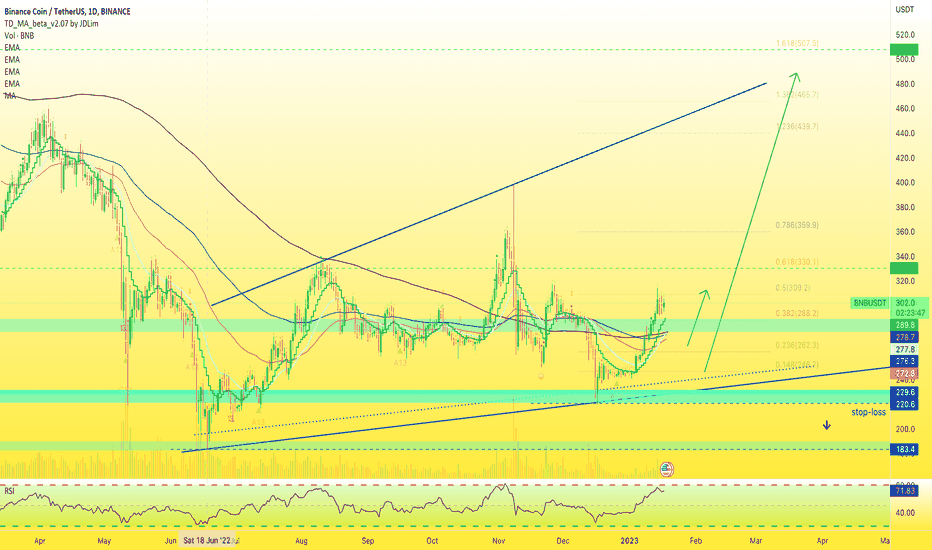This screenshot has width=932, height=550.
Task: Click the Feb label on time axis
Action: (695, 541)
